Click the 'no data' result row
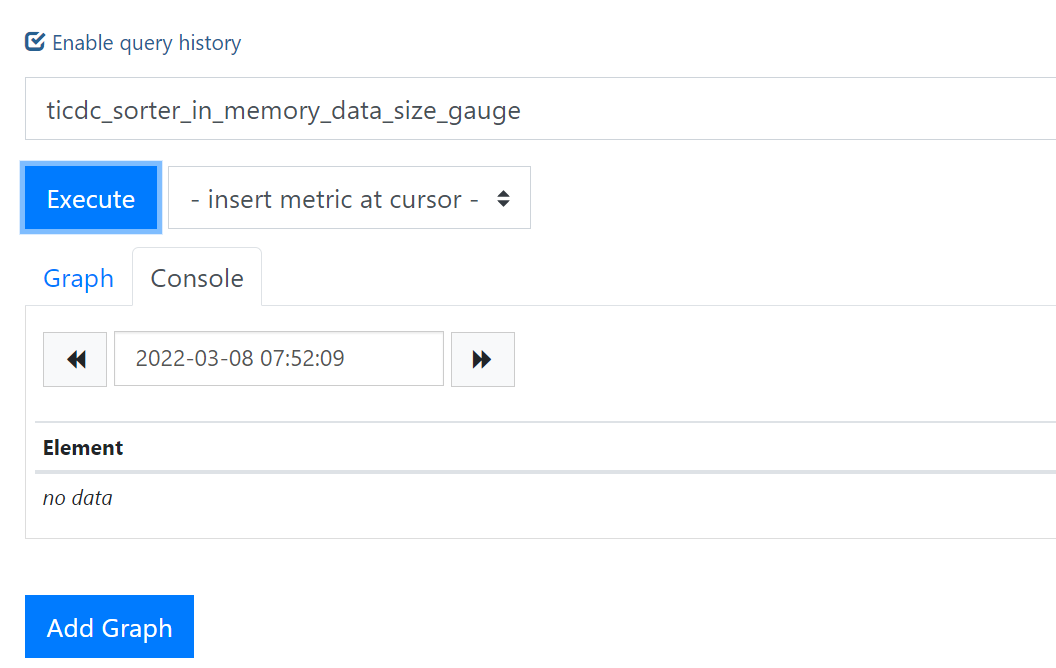The height and width of the screenshot is (668, 1056). [x=78, y=497]
